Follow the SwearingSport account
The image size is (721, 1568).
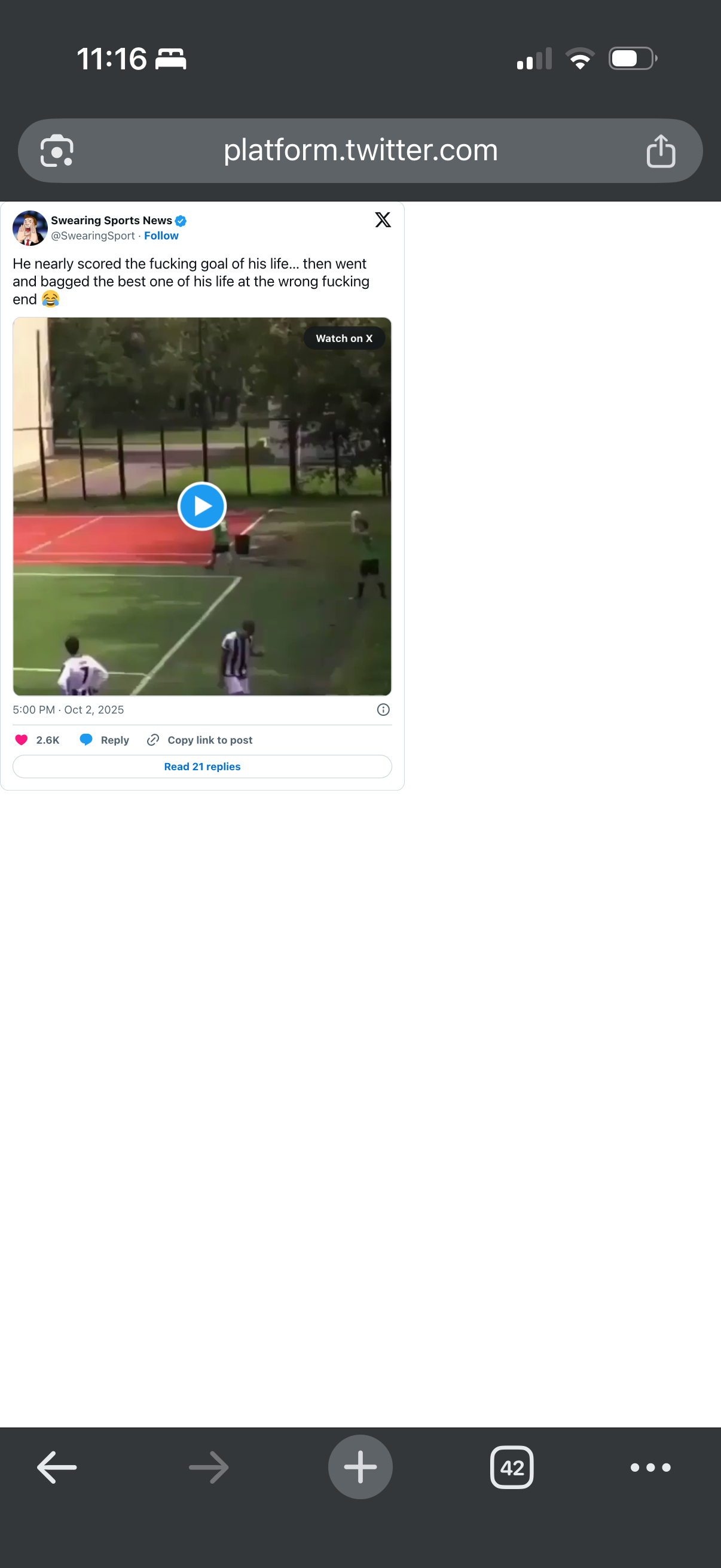161,236
